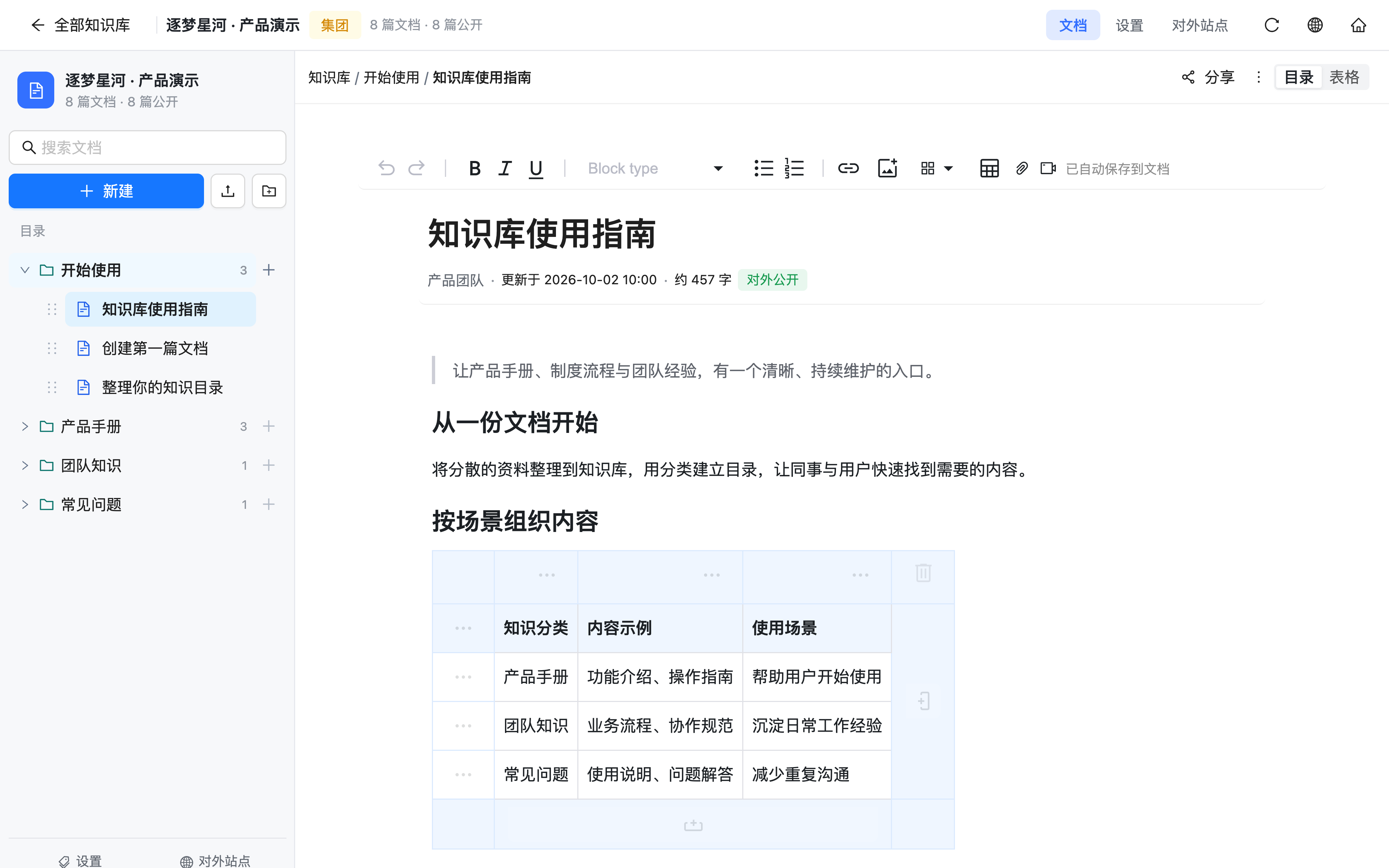Viewport: 1389px width, 868px height.
Task: Switch to 目录 view toggle
Action: click(x=1298, y=77)
